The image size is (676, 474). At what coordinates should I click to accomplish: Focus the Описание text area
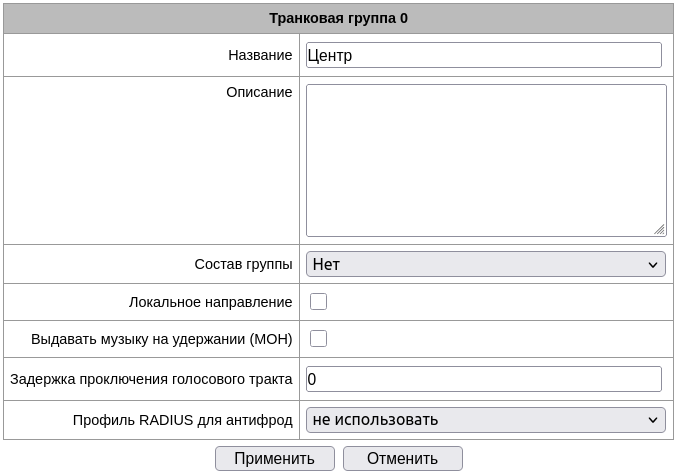[485, 160]
